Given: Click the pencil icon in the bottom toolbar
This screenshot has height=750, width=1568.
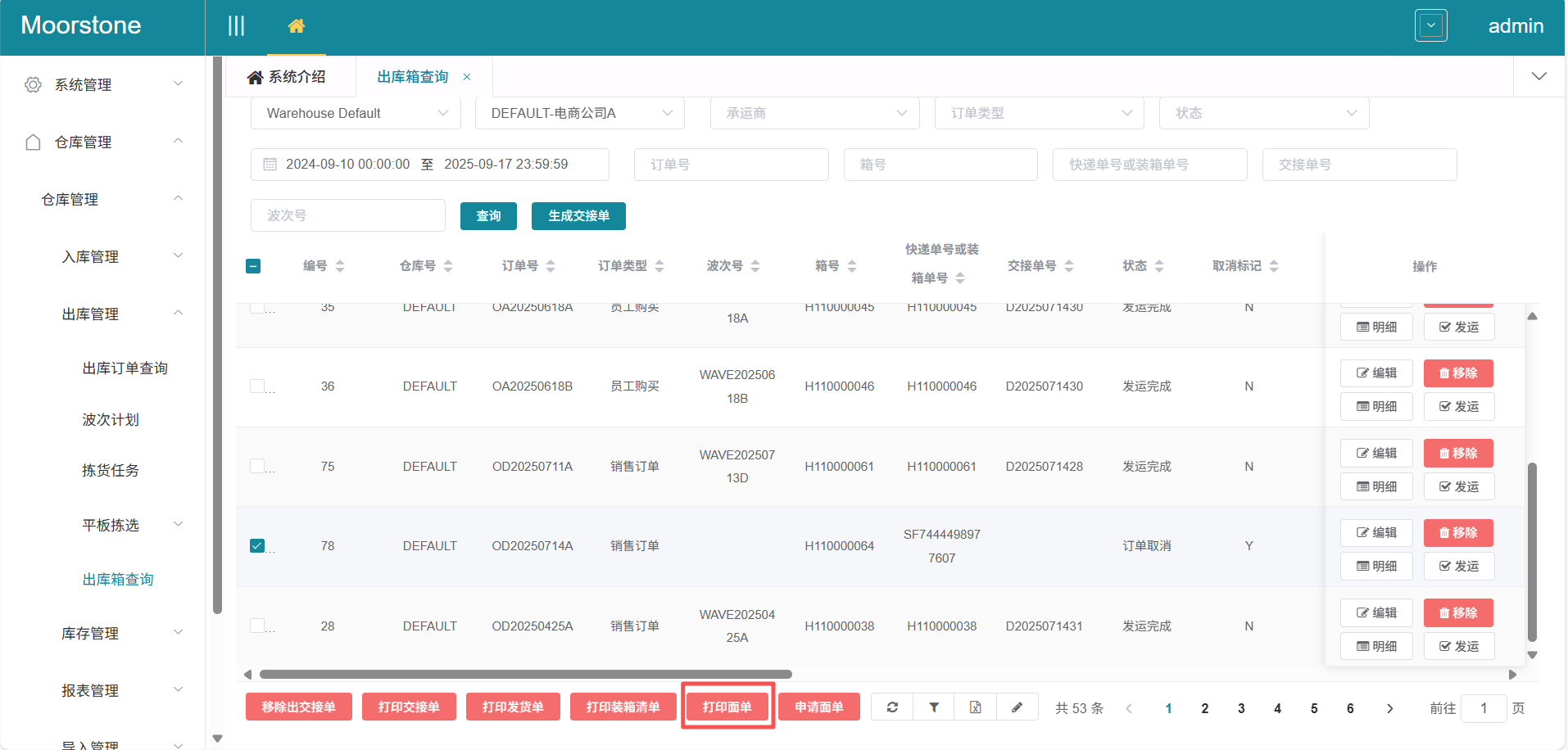Looking at the screenshot, I should (1017, 707).
